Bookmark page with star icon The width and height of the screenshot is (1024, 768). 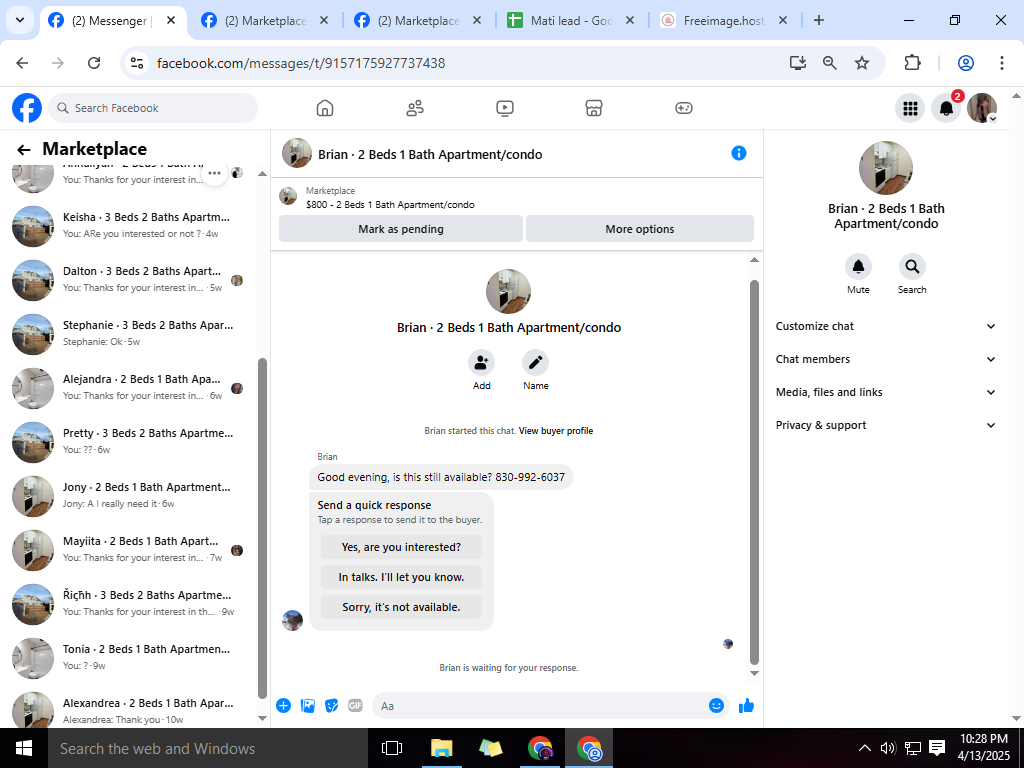[x=862, y=63]
